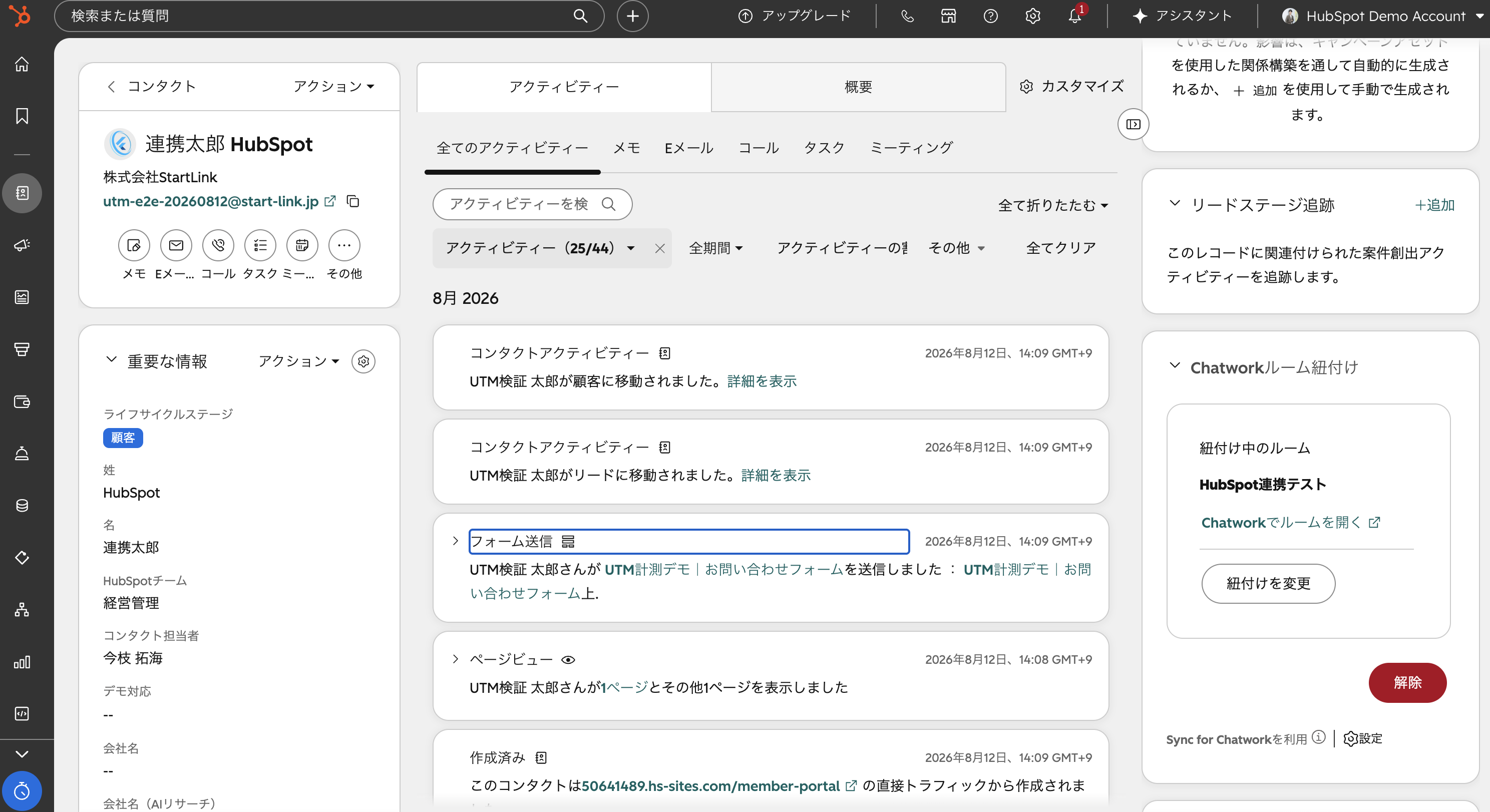Click the アクティビティーを検索 search field
Screen dimensions: 1490x812
(532, 204)
